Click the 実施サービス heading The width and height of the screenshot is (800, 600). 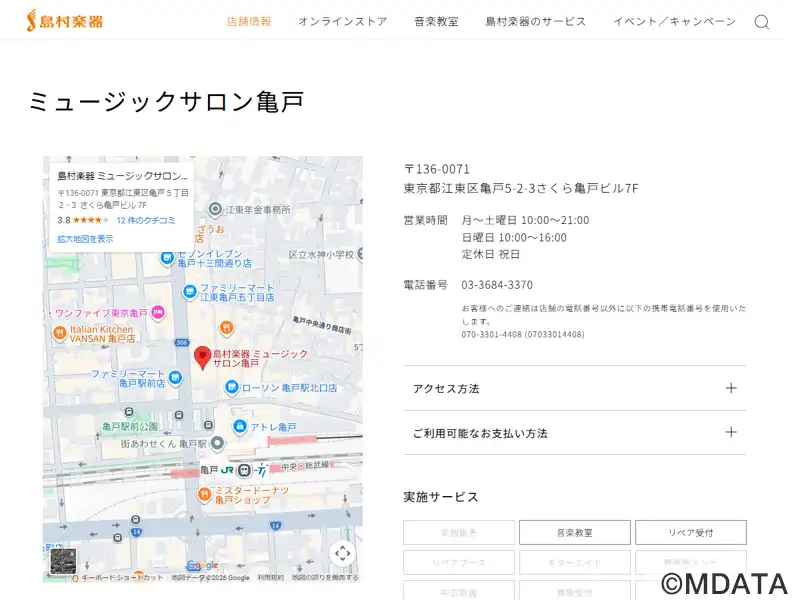(x=441, y=497)
